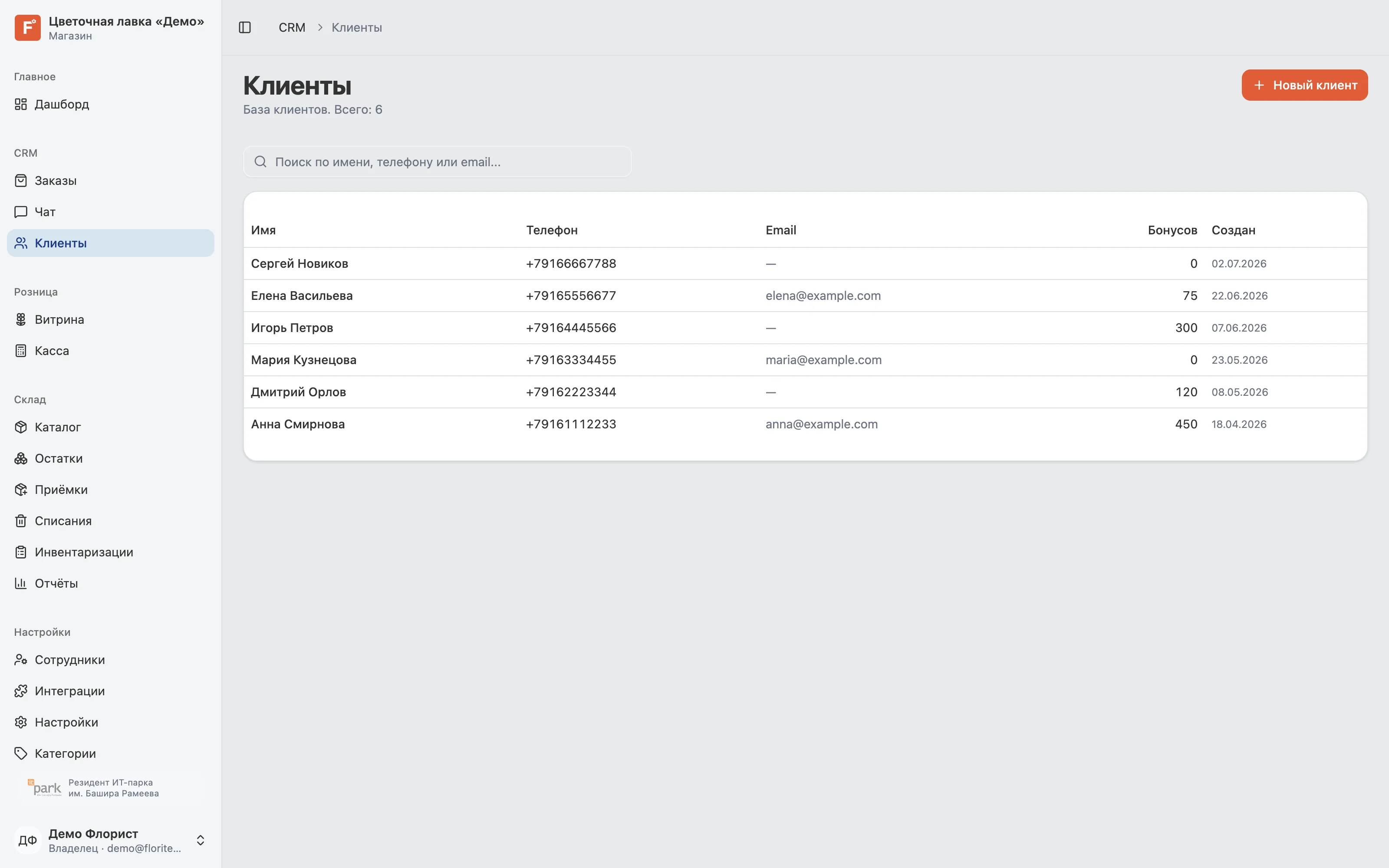Click the Отчёты bar chart icon
The image size is (1389, 868).
[21, 583]
